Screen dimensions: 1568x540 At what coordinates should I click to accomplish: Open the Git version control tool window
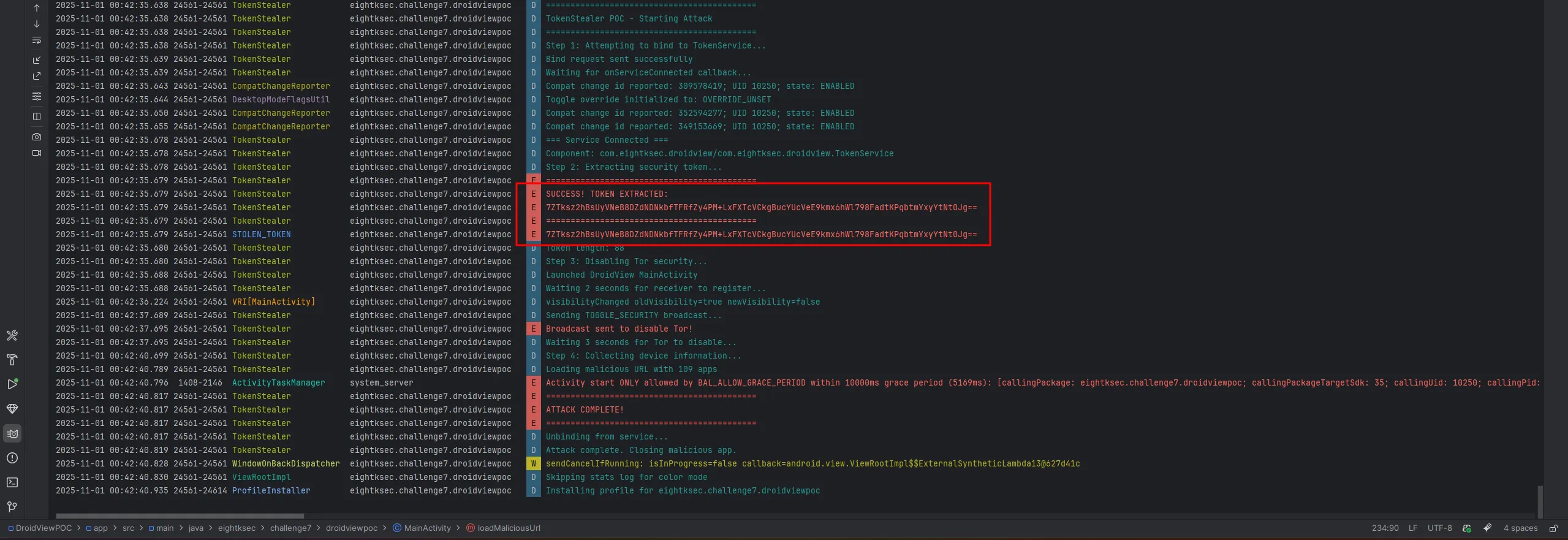coord(12,507)
